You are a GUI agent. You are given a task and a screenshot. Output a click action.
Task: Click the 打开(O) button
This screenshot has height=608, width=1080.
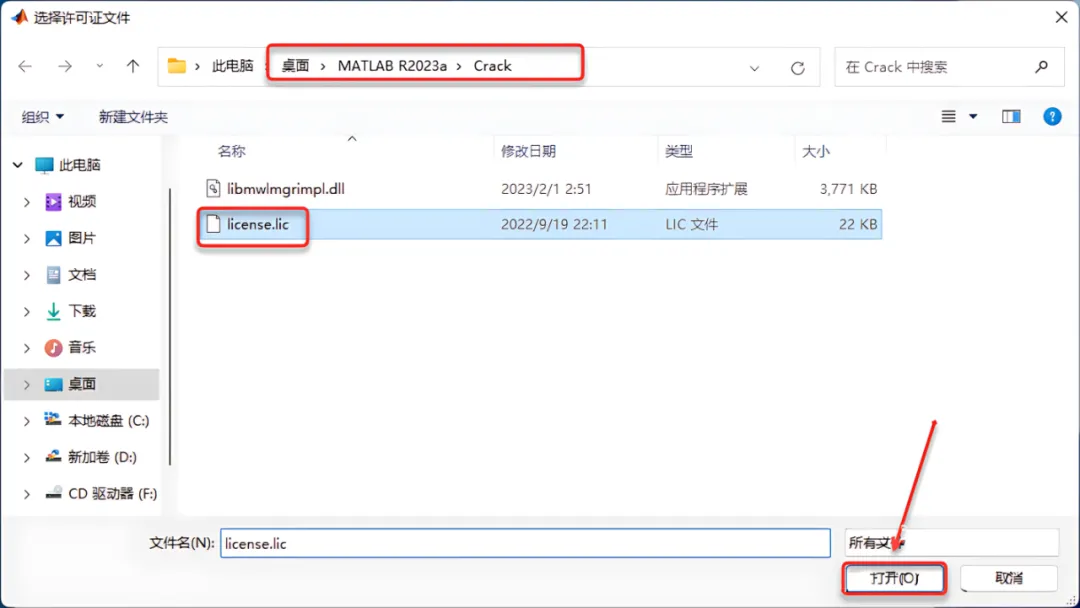pos(895,578)
